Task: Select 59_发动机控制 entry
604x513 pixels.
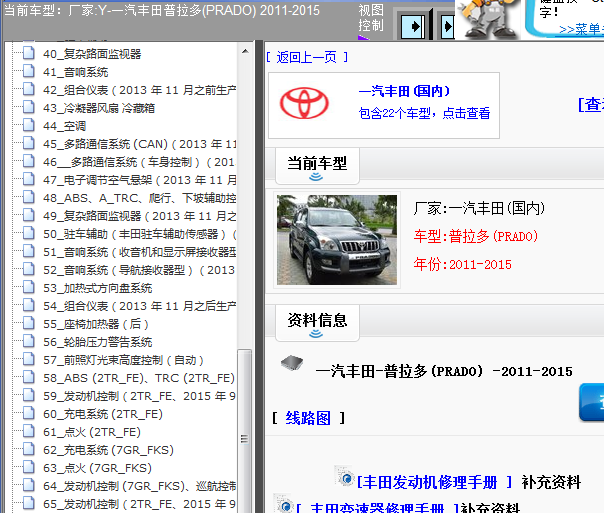Action: click(139, 396)
